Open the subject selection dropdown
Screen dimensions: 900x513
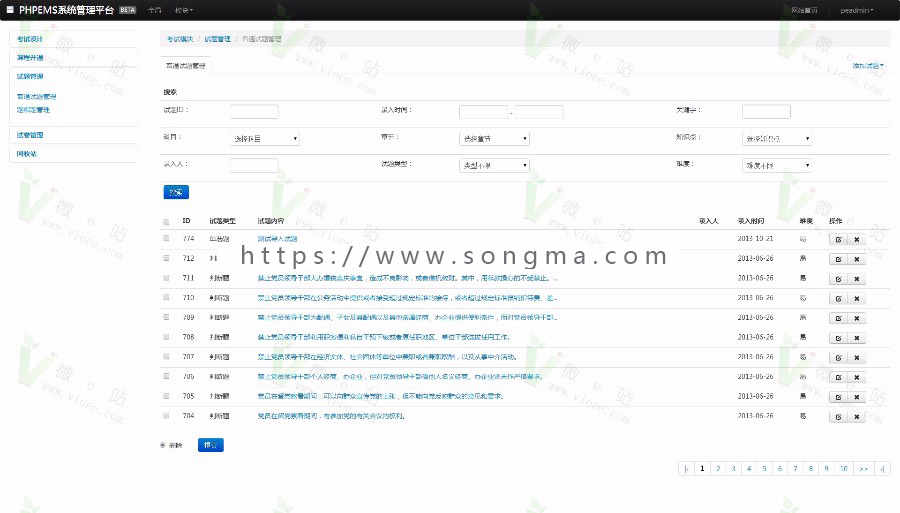click(265, 138)
